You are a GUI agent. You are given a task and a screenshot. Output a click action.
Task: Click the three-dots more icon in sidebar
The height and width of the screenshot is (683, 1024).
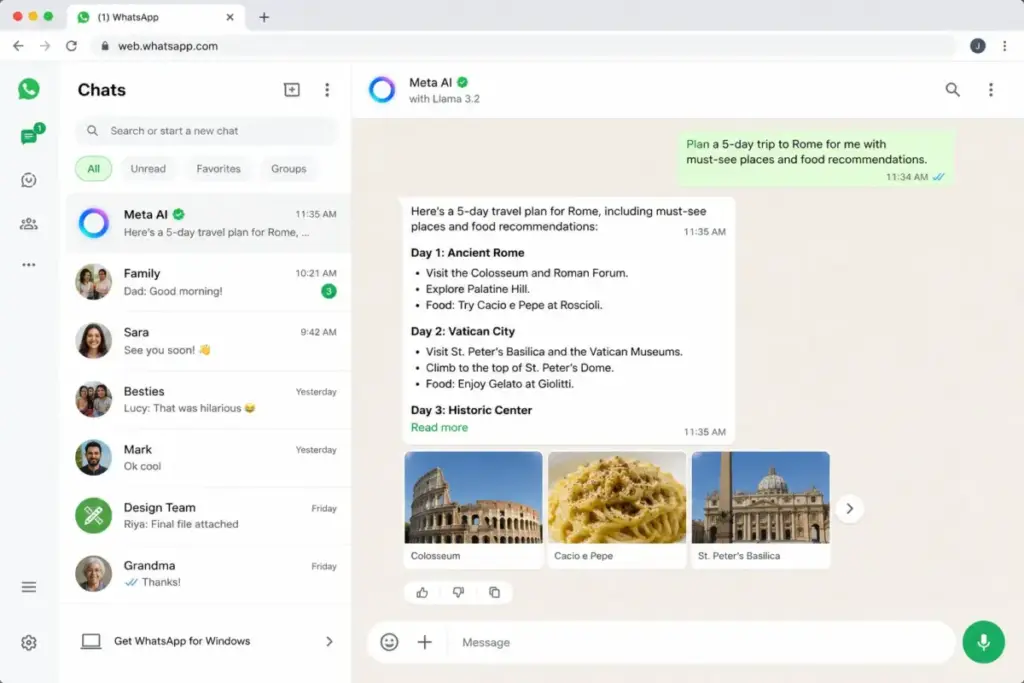[x=29, y=265]
